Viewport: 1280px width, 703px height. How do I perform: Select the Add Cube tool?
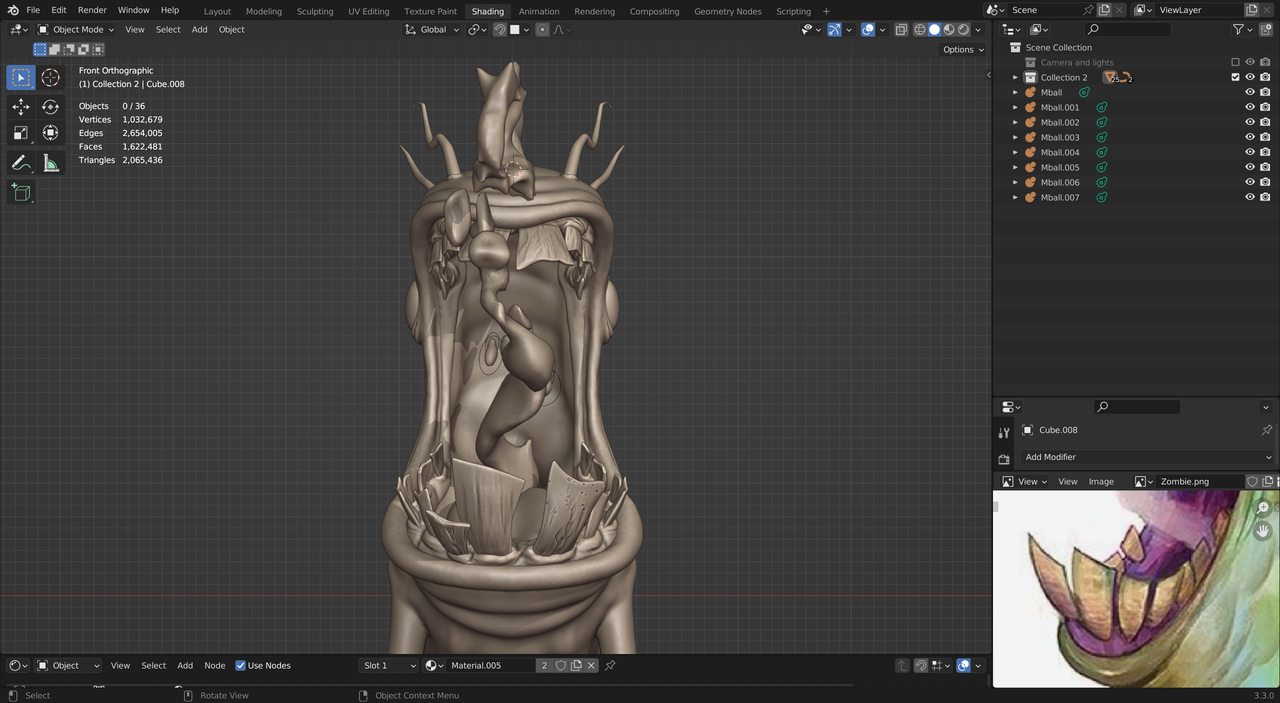coord(21,193)
